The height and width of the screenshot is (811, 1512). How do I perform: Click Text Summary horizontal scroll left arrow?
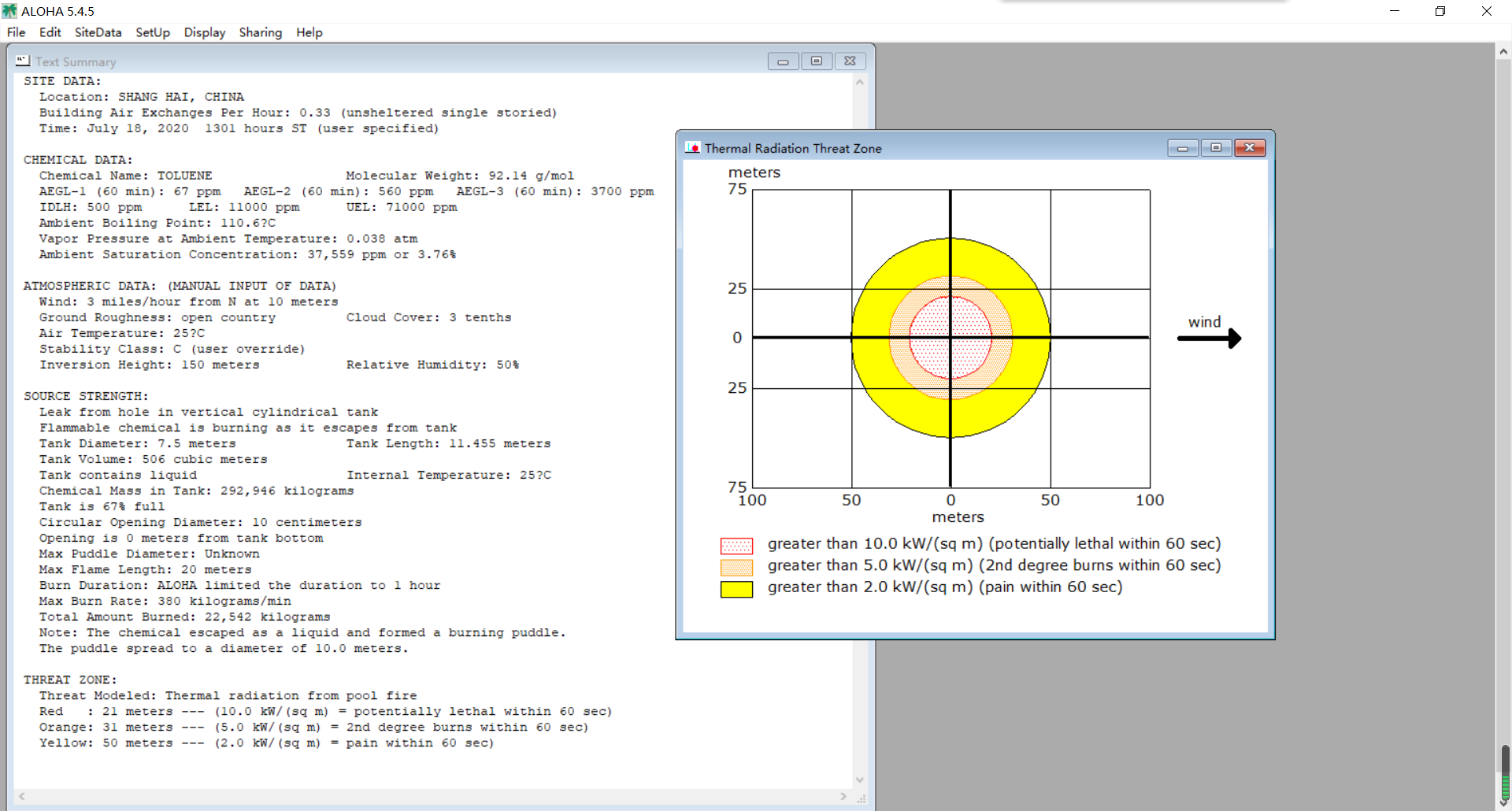click(x=22, y=796)
